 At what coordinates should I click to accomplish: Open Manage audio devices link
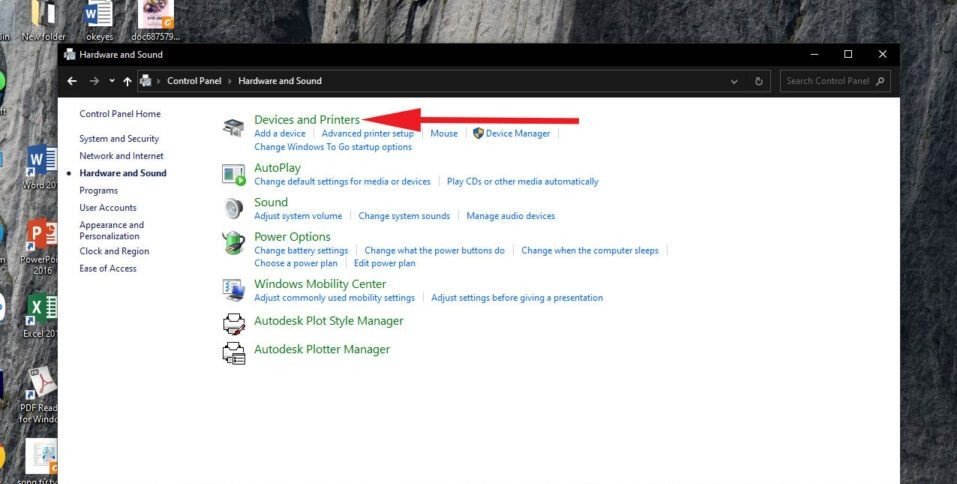[510, 216]
